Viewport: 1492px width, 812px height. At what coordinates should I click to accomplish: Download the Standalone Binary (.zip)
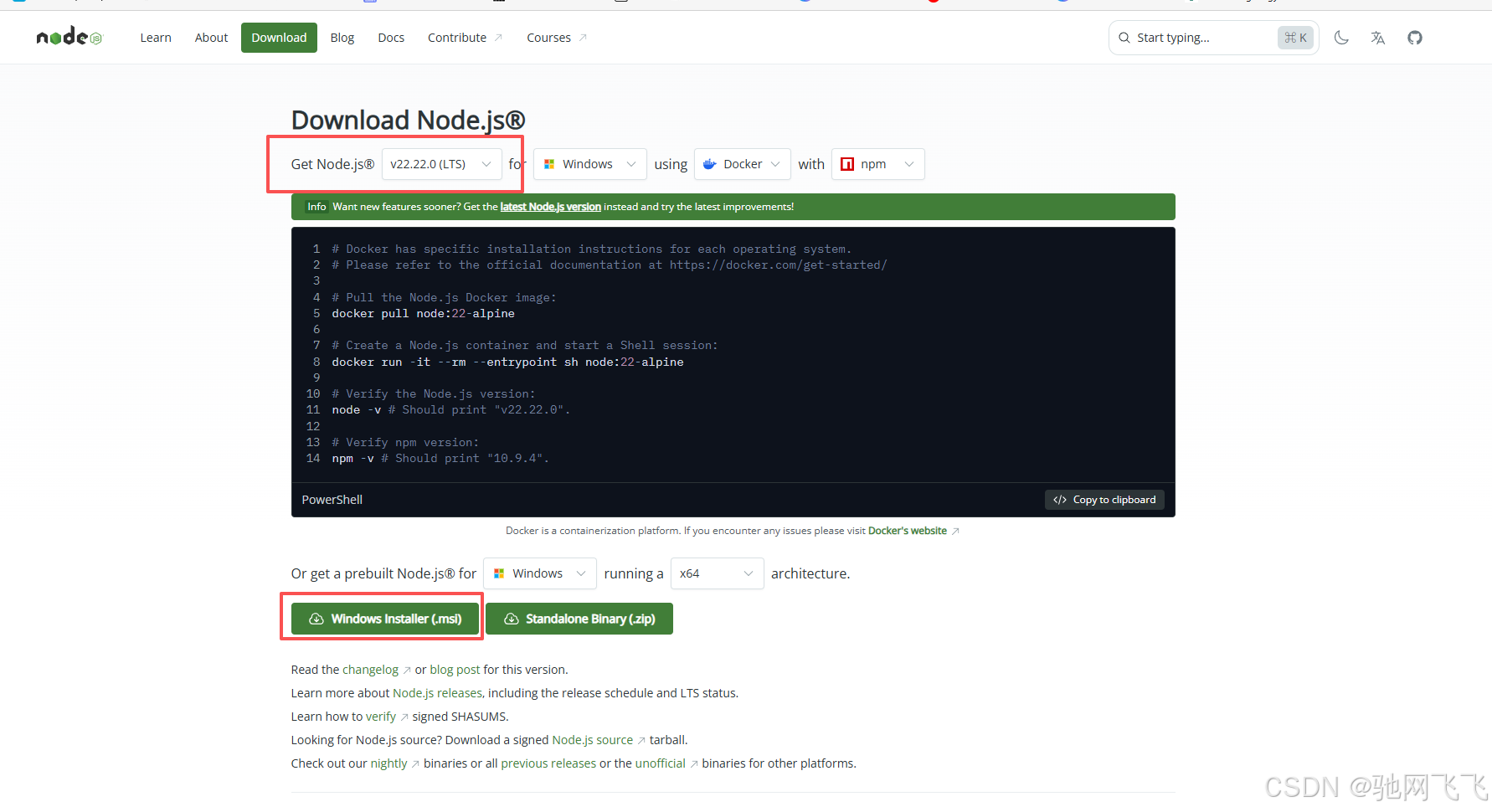coord(579,619)
